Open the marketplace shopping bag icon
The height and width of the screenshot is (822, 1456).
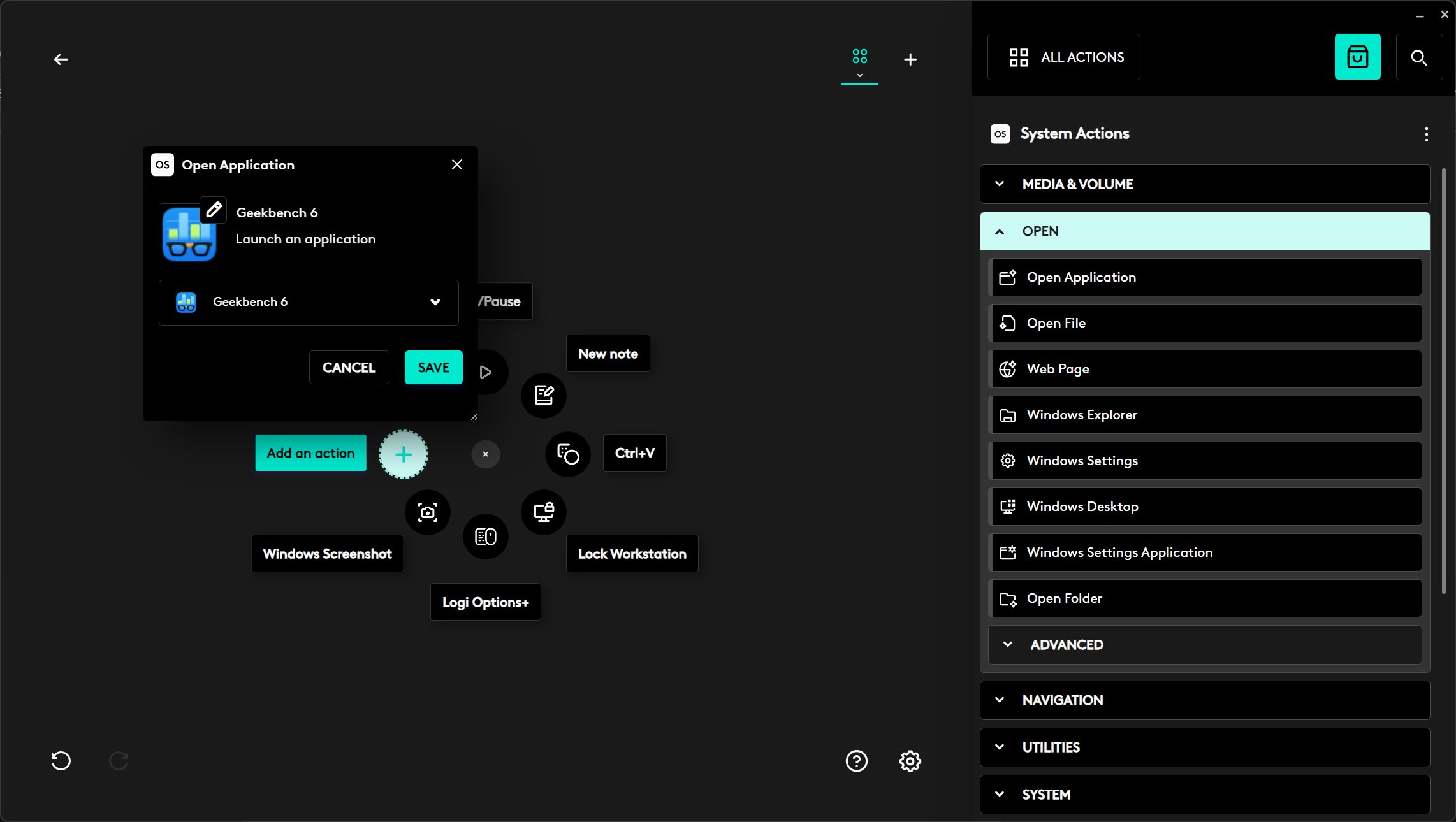1357,57
